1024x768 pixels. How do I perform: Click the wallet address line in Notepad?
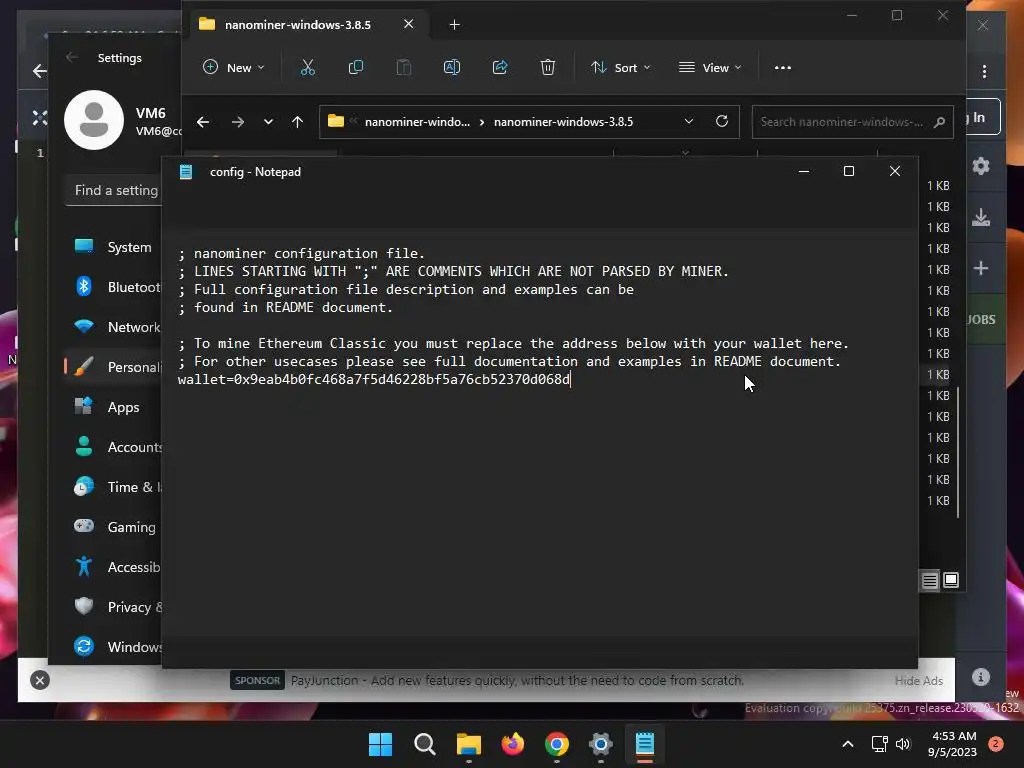click(x=374, y=379)
